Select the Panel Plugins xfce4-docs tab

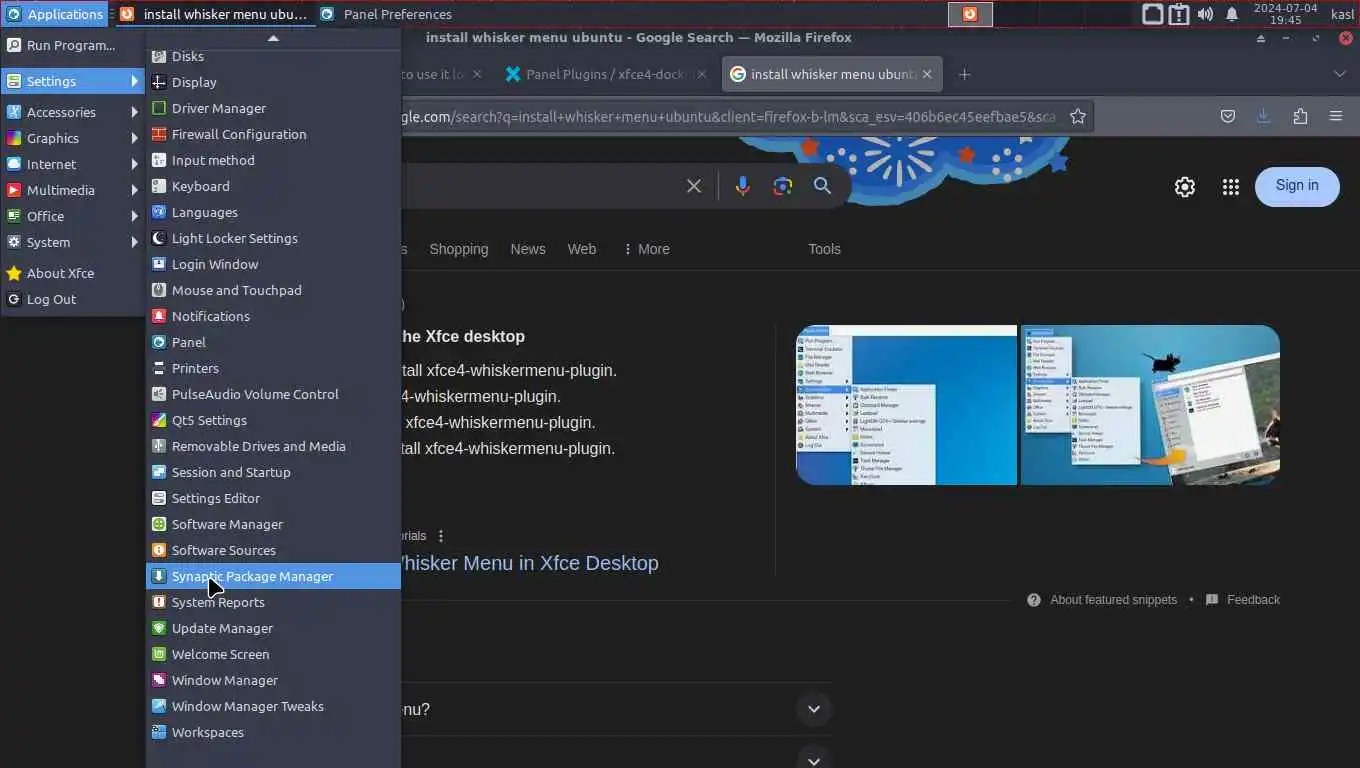[606, 74]
